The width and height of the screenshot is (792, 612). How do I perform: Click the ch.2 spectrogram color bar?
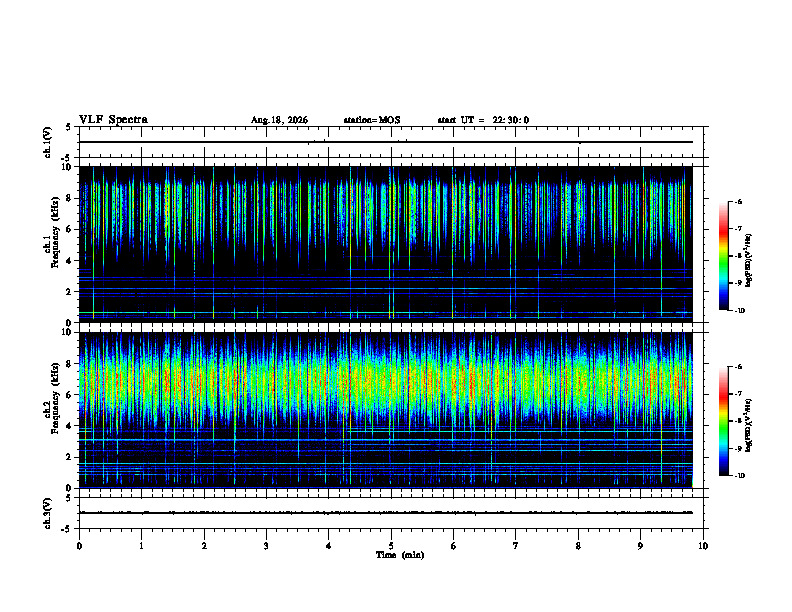click(x=723, y=421)
